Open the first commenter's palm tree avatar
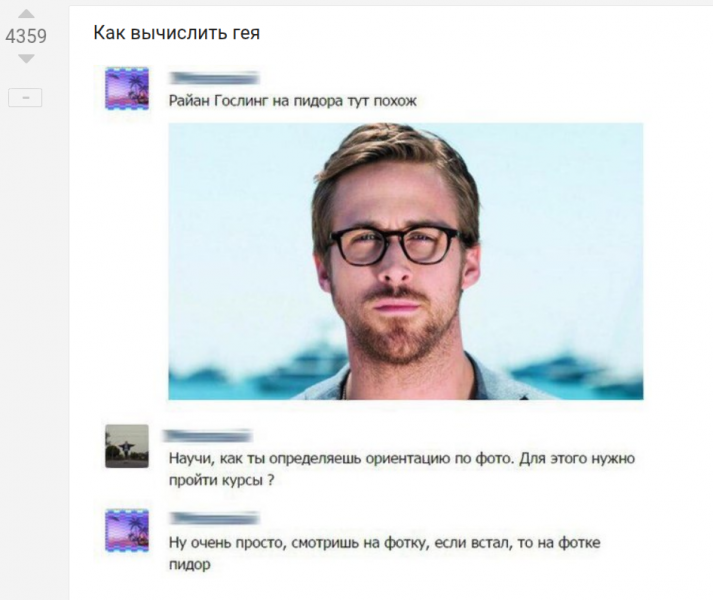The image size is (713, 600). [x=127, y=88]
